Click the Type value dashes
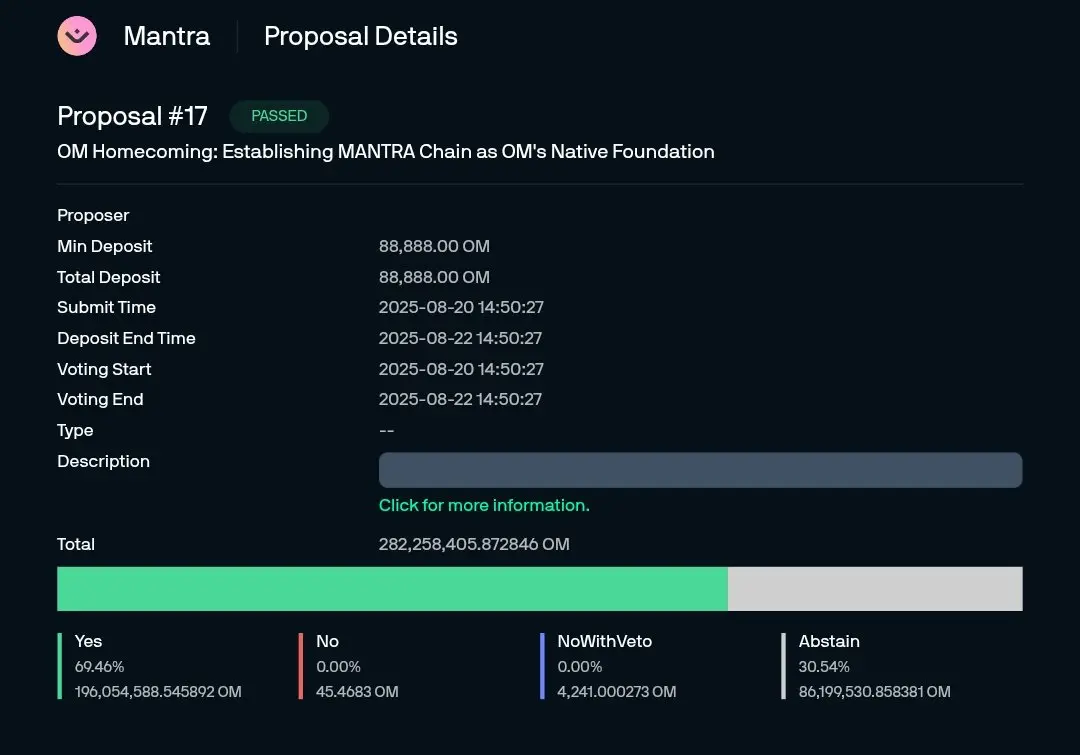This screenshot has height=755, width=1080. (x=386, y=431)
